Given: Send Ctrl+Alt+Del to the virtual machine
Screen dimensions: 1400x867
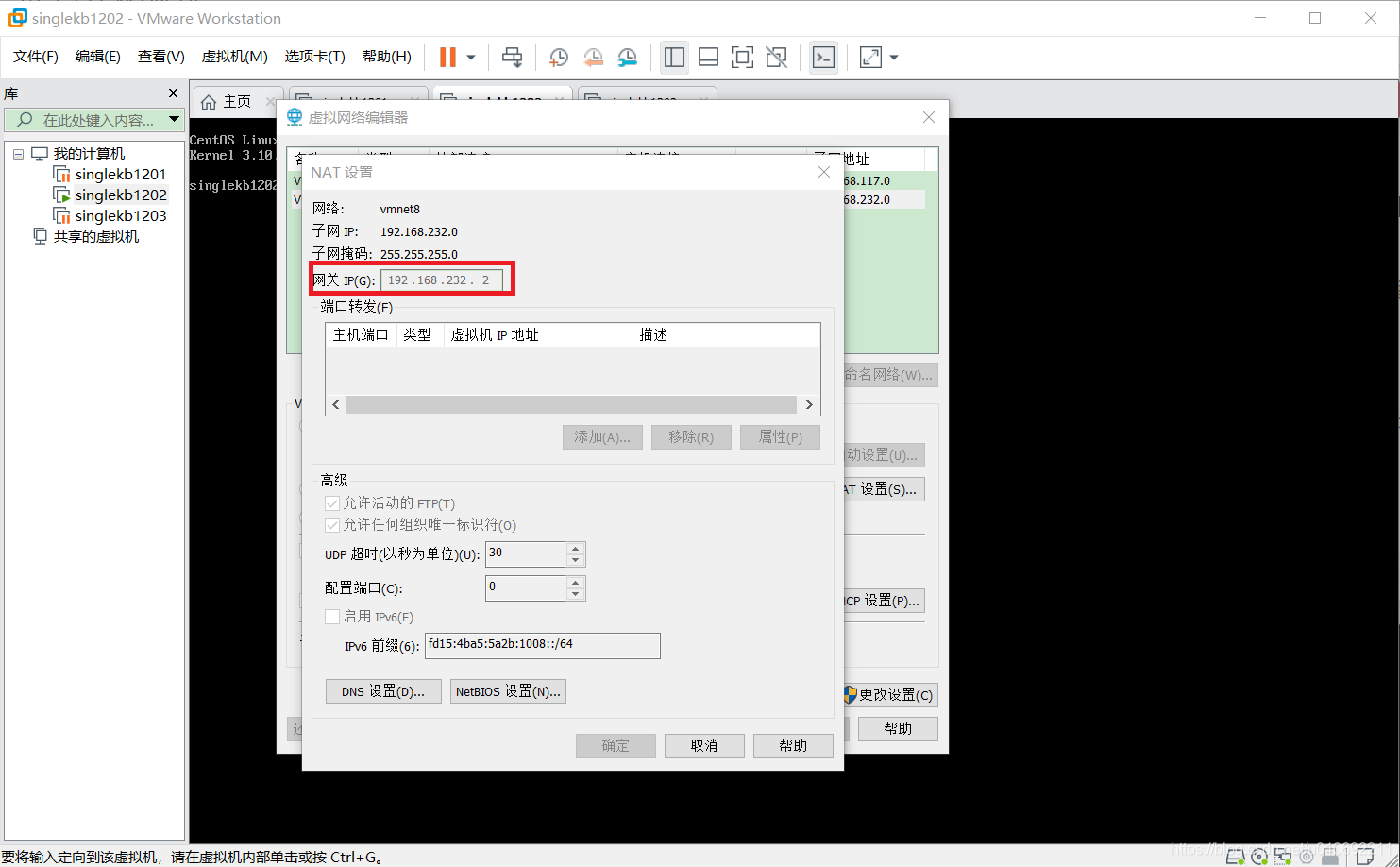Looking at the screenshot, I should [x=512, y=57].
